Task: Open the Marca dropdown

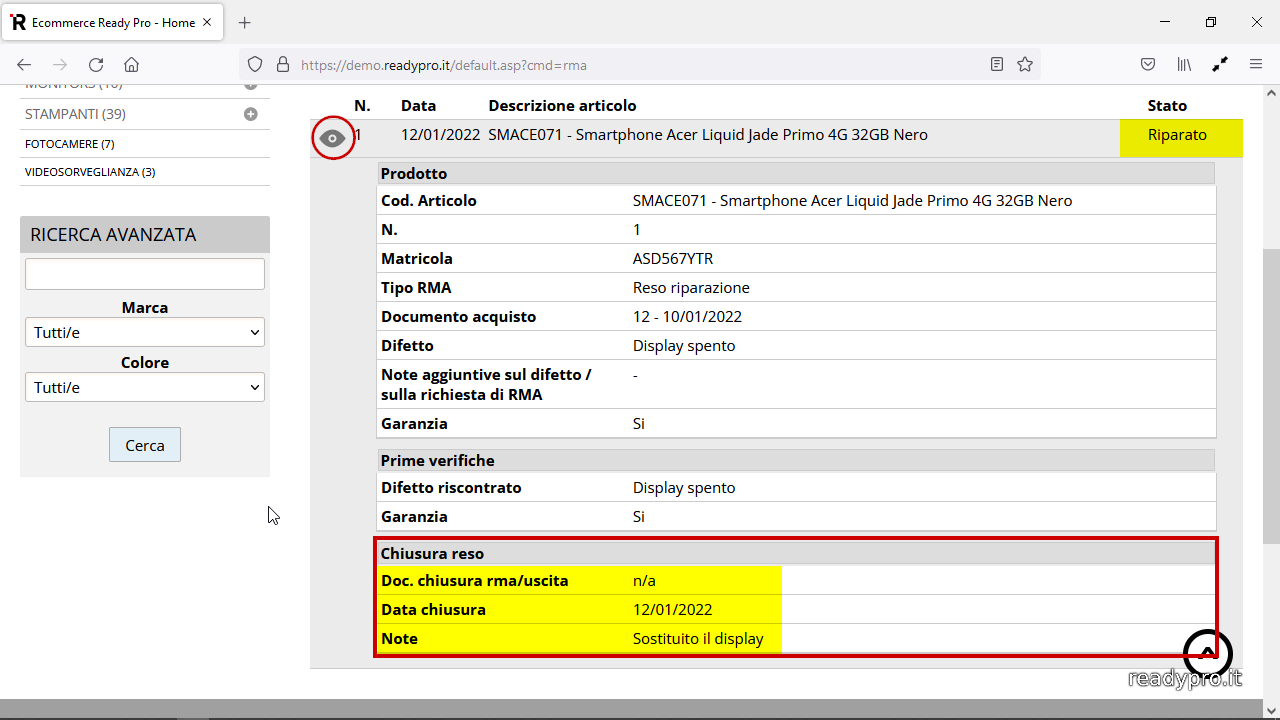Action: tap(145, 332)
